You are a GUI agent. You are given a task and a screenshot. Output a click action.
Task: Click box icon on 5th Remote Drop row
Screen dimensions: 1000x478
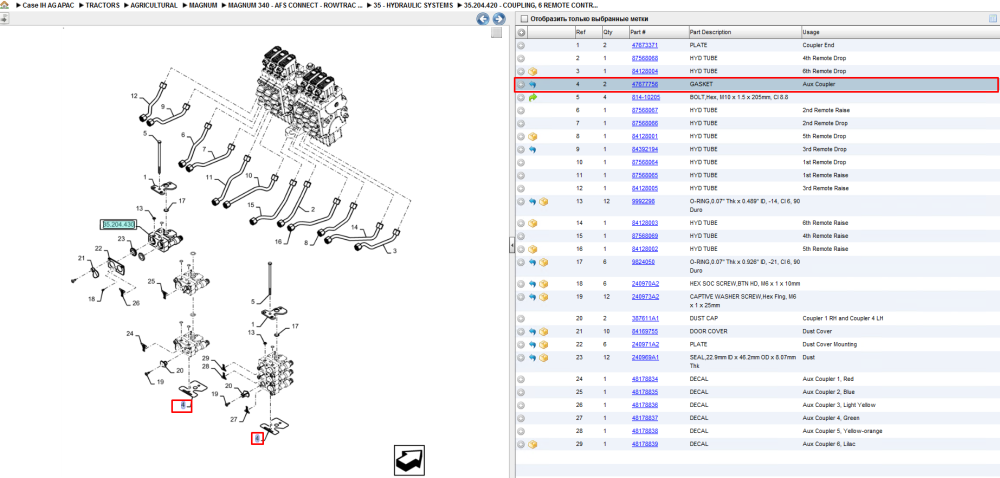[533, 136]
